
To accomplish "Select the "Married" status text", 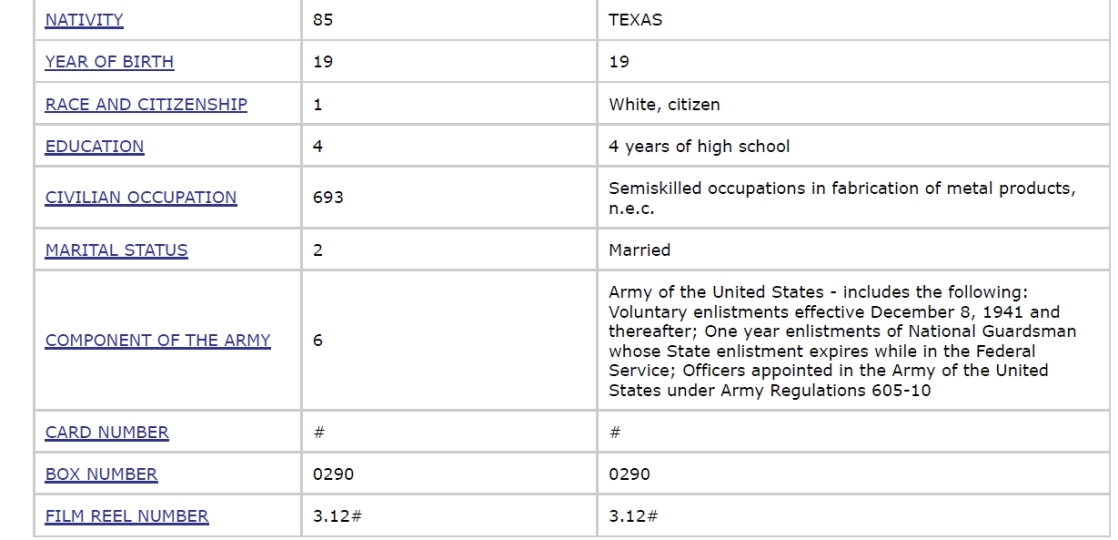I will tap(639, 250).
